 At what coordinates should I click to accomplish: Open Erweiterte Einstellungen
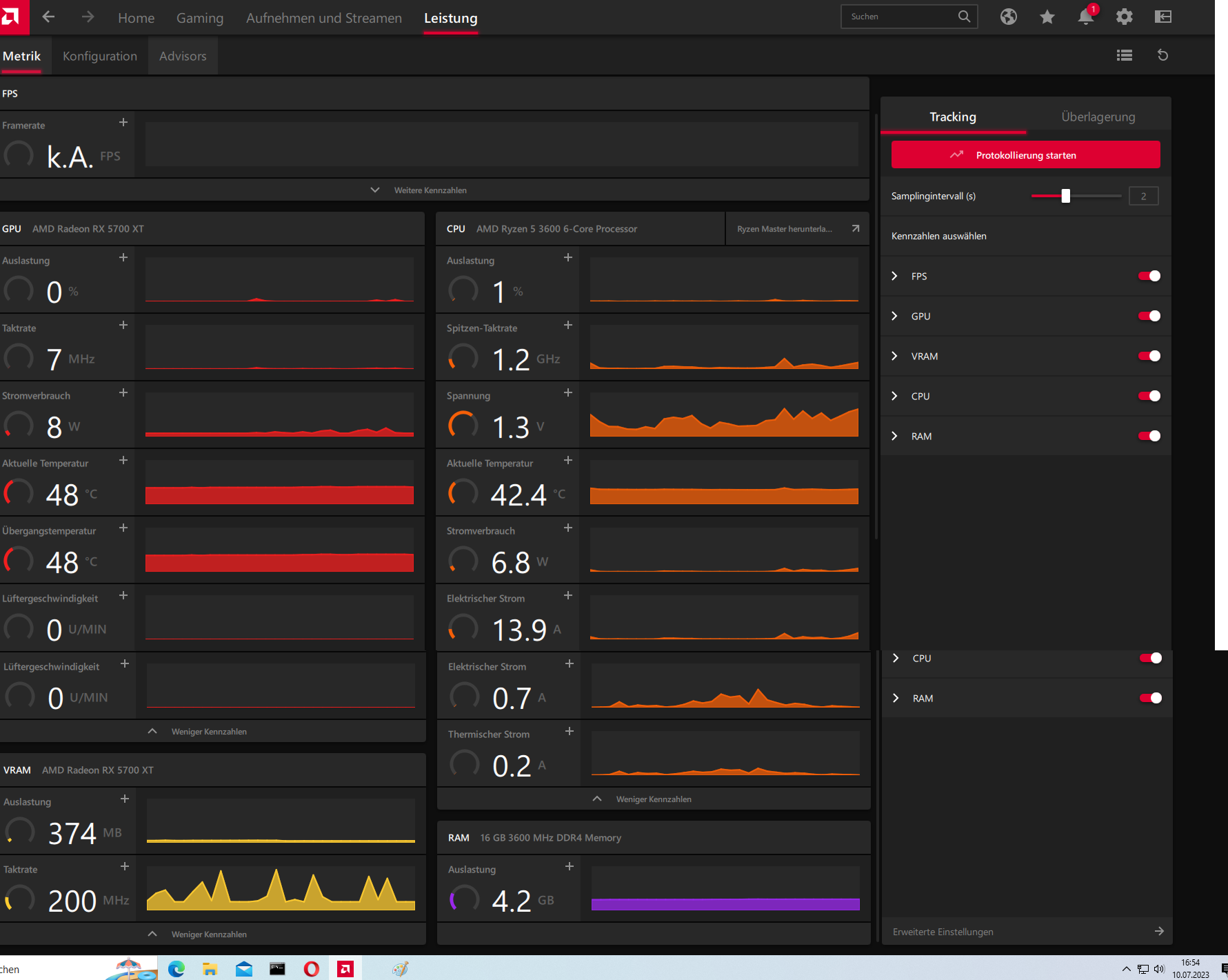pos(1027,932)
